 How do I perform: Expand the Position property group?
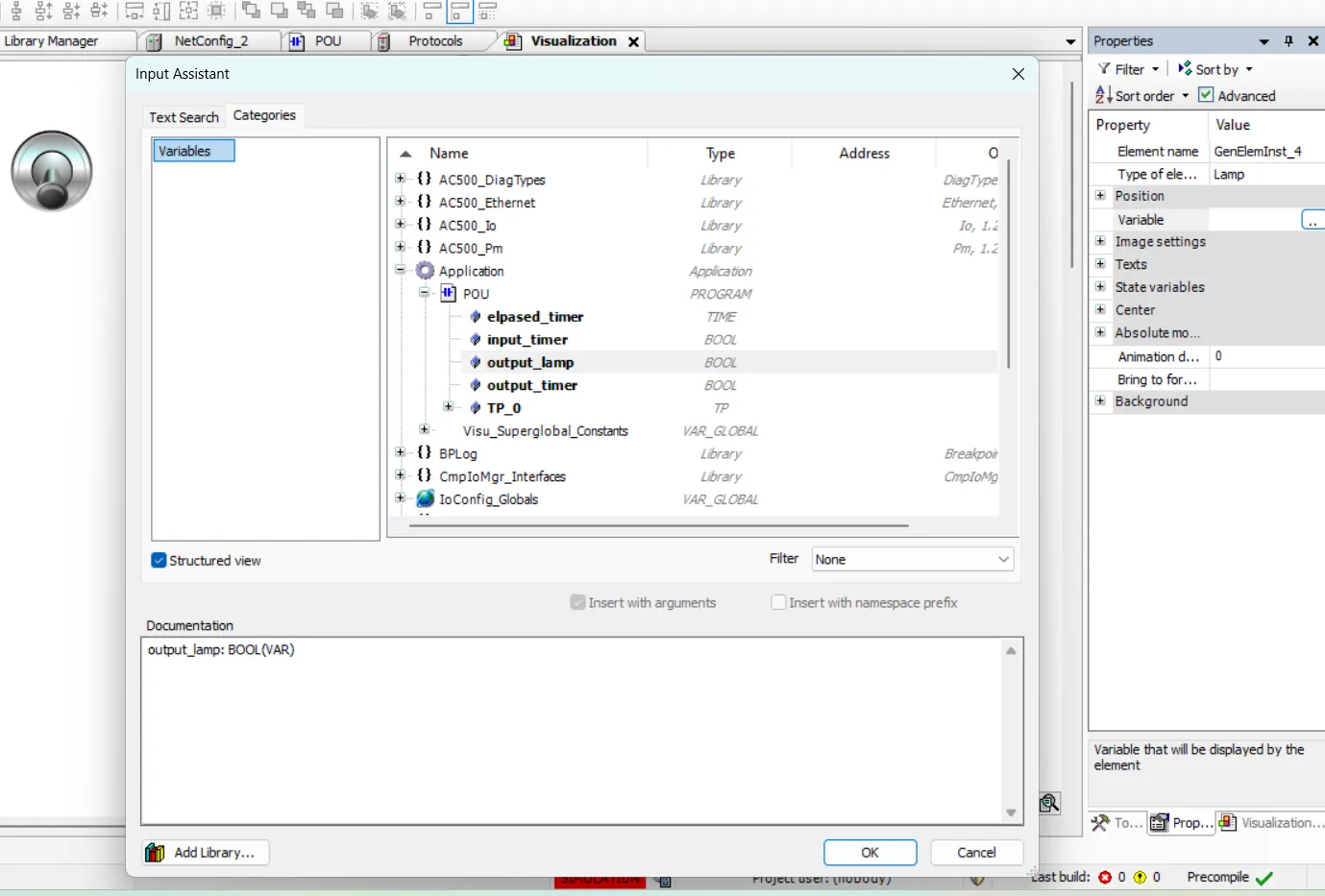tap(1100, 195)
